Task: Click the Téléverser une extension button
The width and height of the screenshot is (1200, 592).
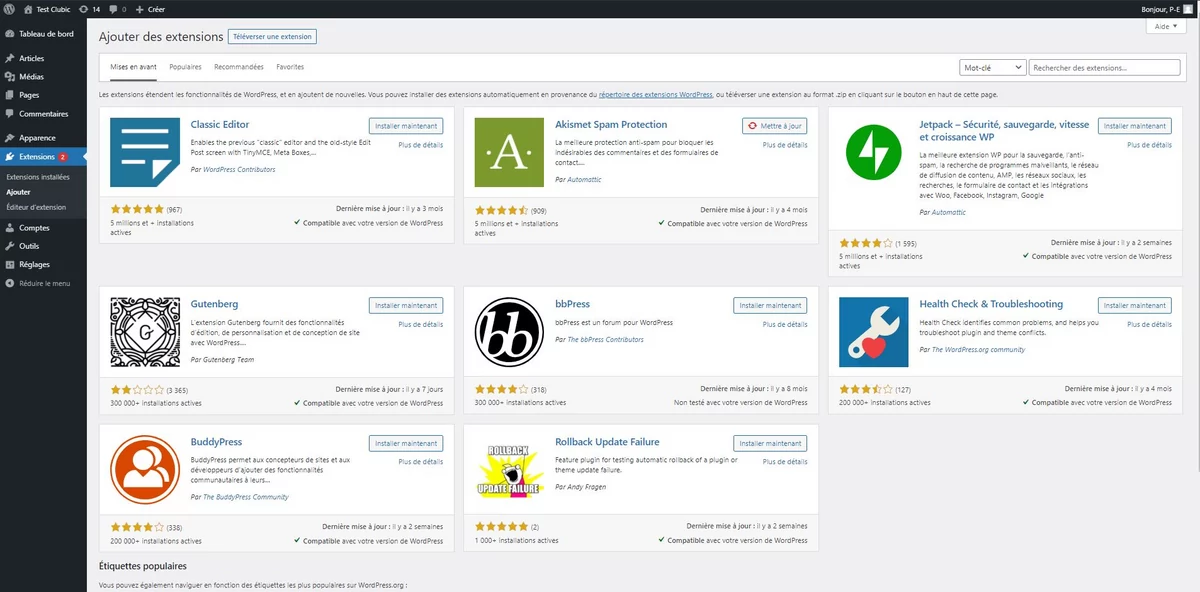Action: pyautogui.click(x=272, y=37)
